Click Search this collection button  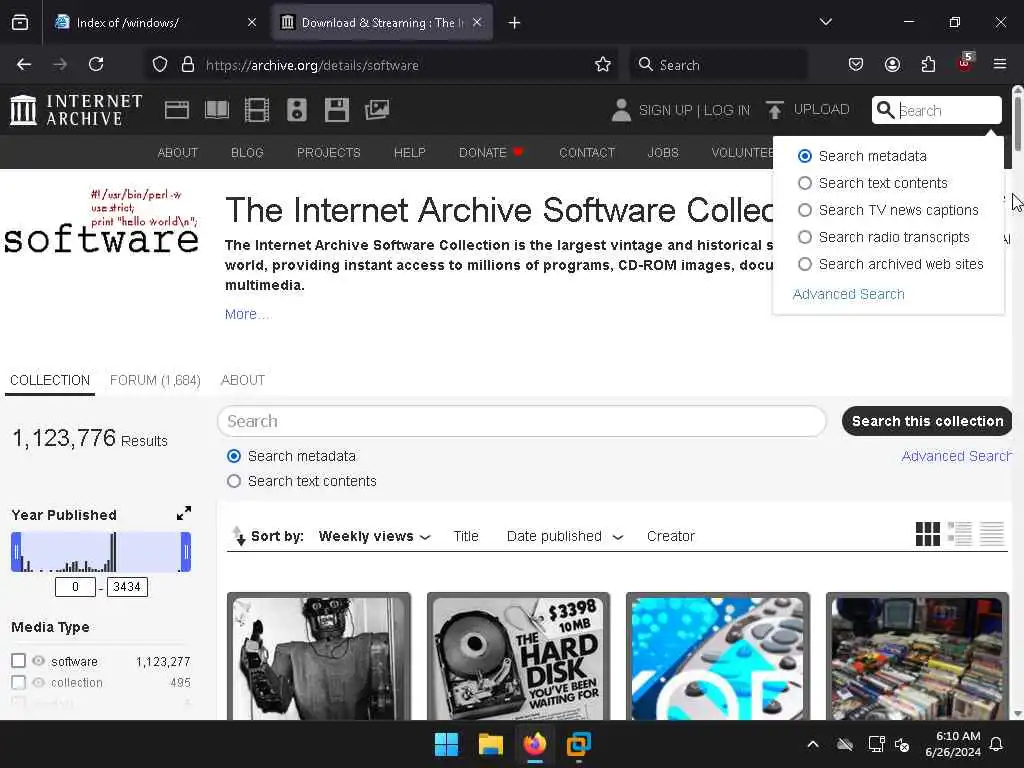(927, 421)
